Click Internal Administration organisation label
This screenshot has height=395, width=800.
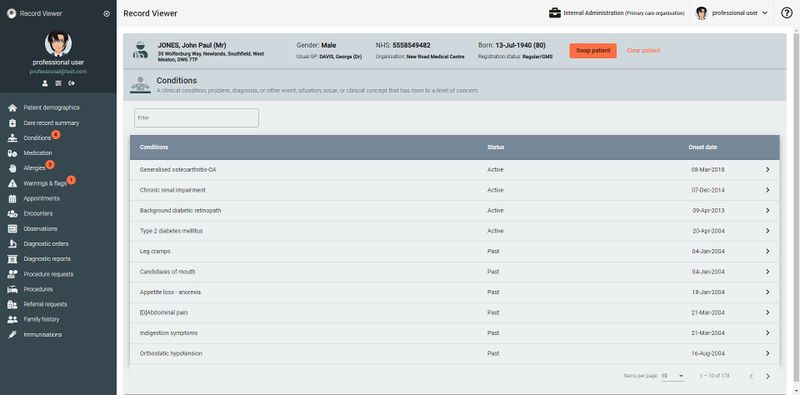624,13
